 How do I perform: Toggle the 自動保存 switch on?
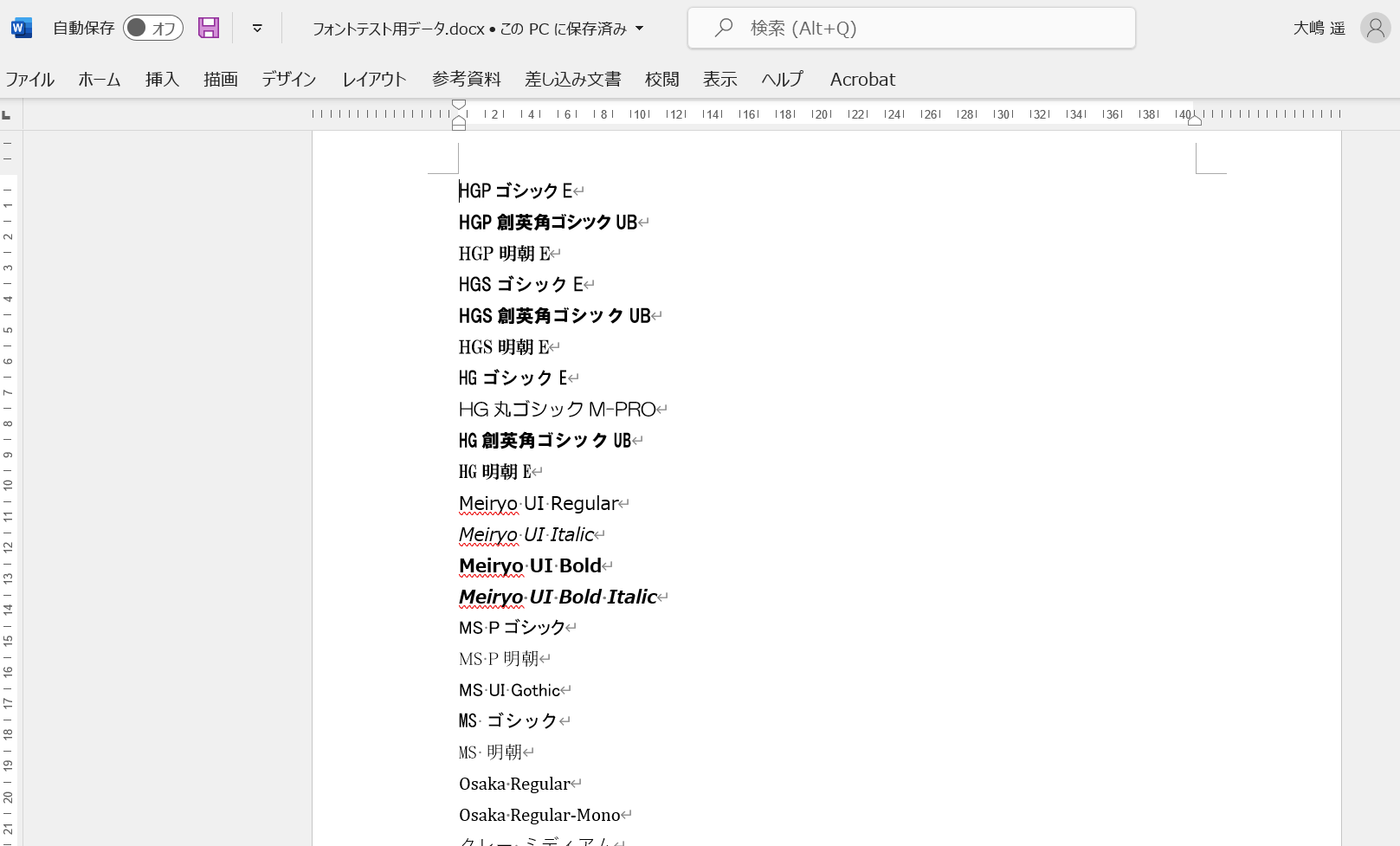[152, 29]
